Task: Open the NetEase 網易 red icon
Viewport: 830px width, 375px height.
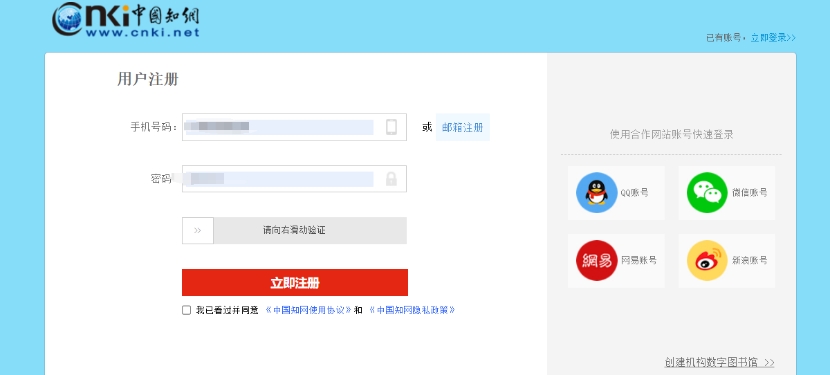Action: click(x=597, y=261)
